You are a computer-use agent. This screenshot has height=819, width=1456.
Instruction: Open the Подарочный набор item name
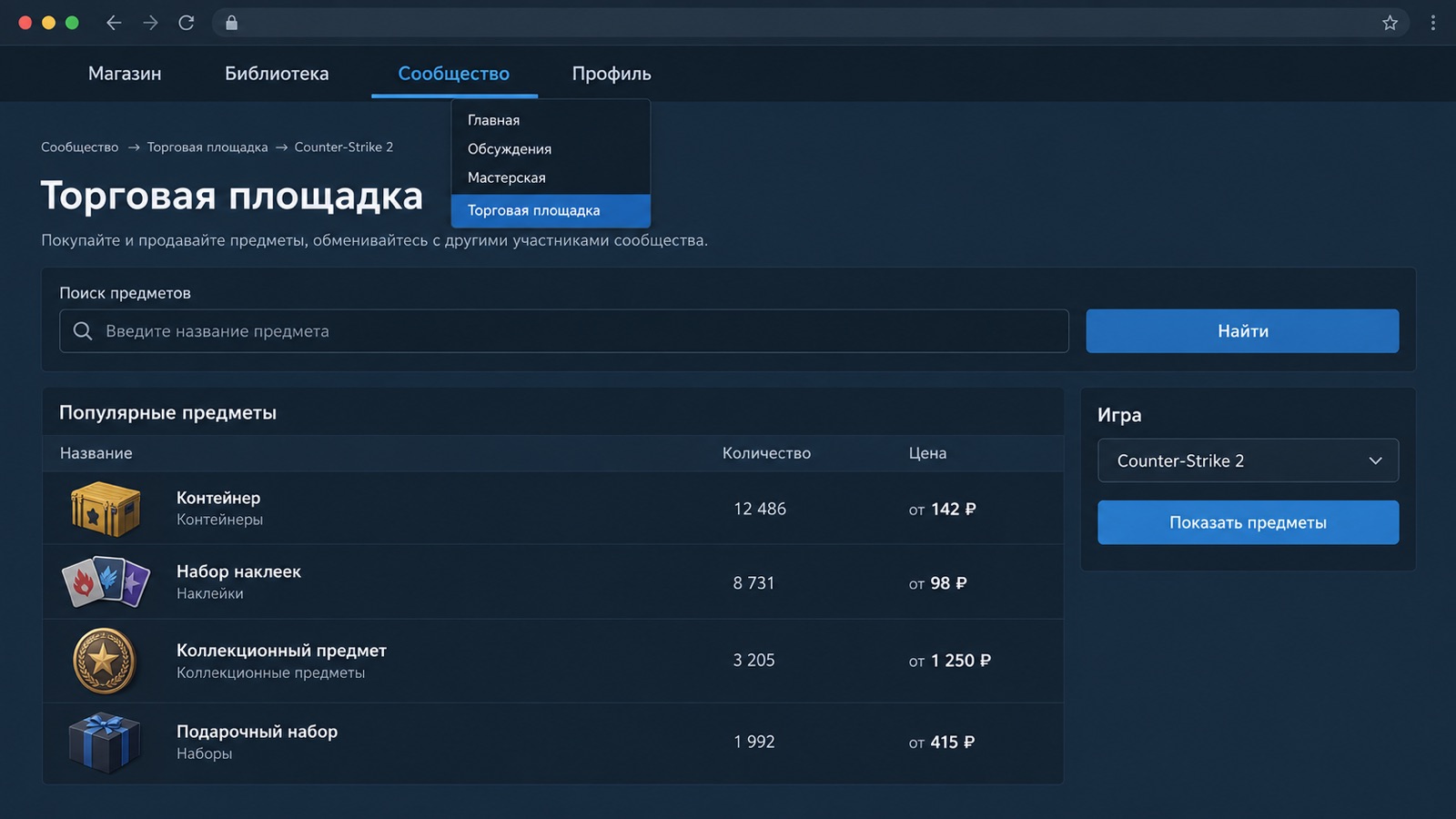click(257, 732)
